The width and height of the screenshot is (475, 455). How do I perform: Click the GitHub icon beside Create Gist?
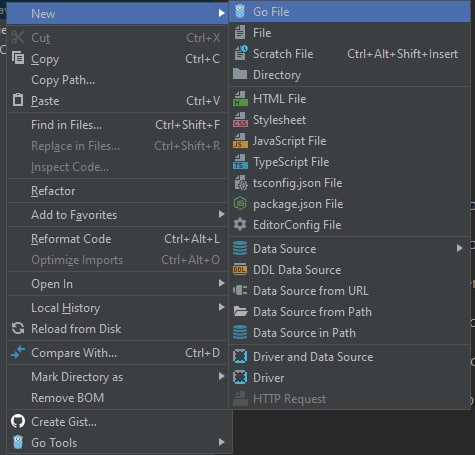(18, 421)
